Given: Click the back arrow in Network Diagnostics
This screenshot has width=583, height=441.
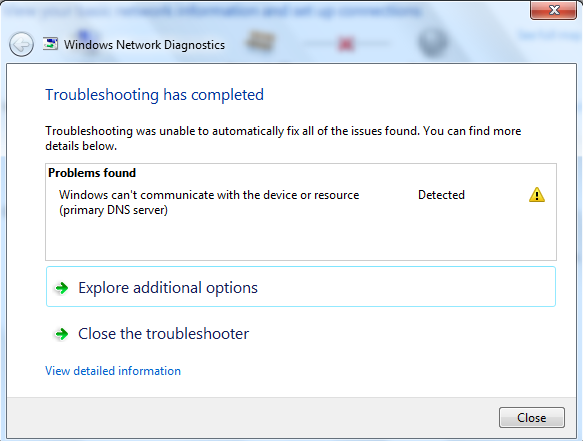Looking at the screenshot, I should (x=22, y=44).
